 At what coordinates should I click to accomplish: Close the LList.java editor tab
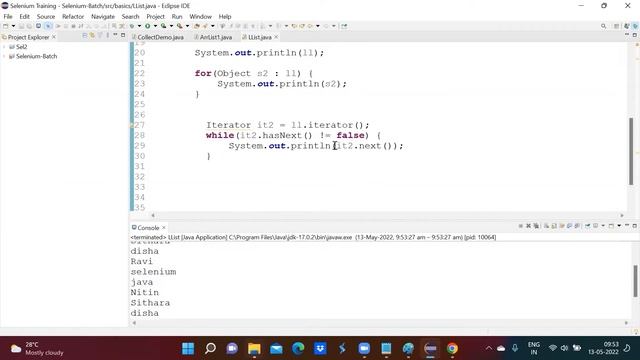(276, 37)
